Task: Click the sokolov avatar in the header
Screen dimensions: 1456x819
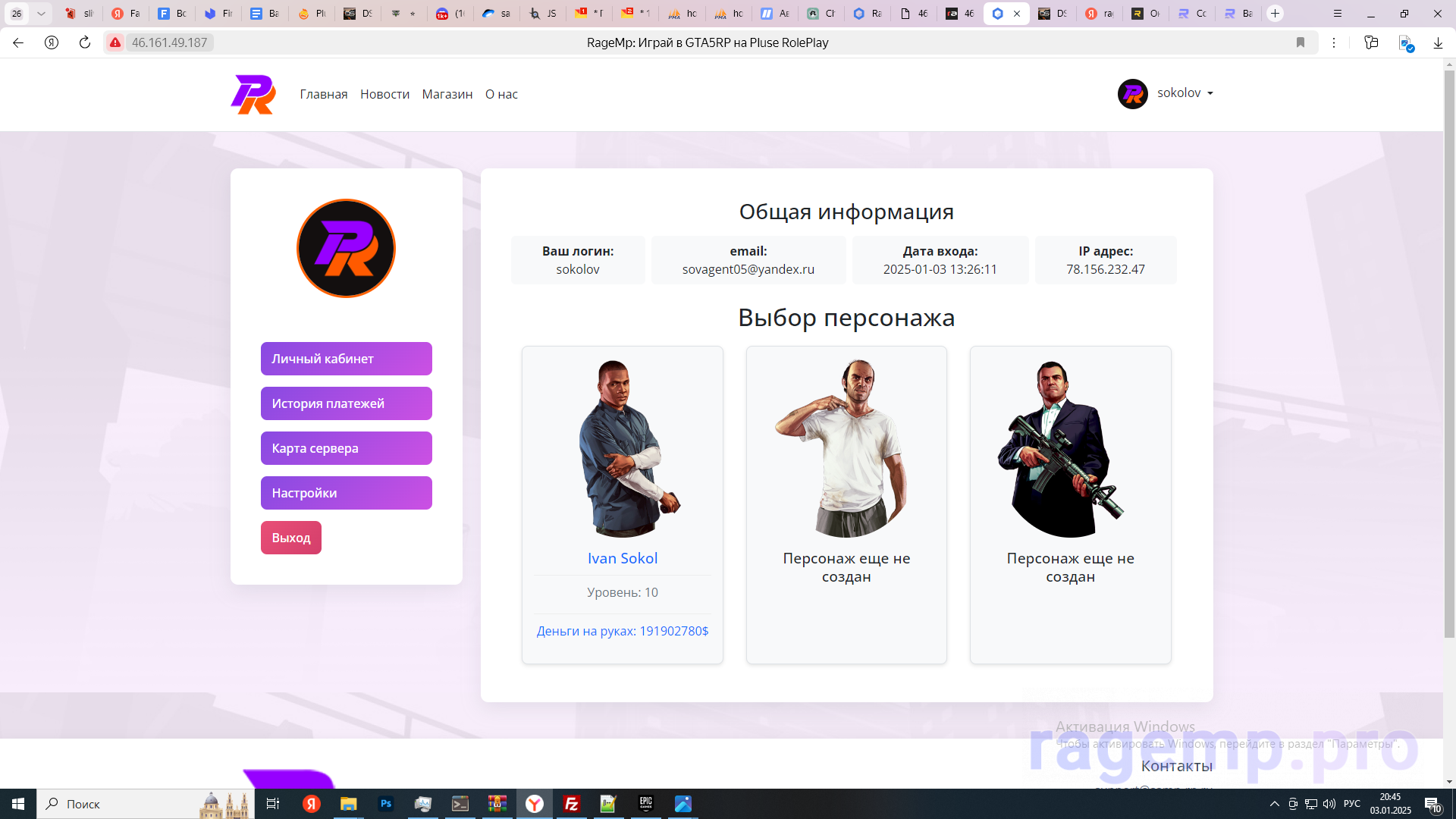Action: click(1133, 94)
